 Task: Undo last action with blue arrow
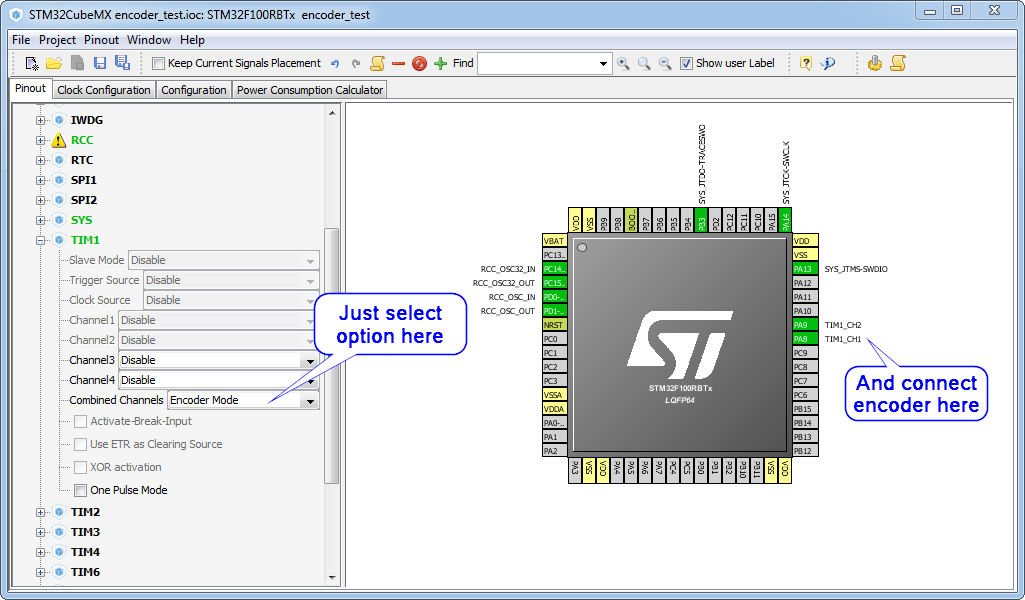tap(335, 63)
